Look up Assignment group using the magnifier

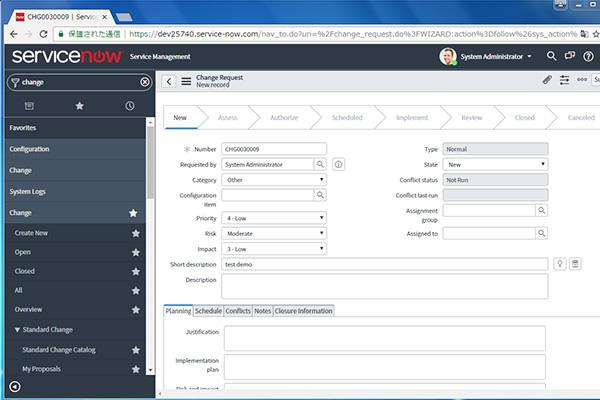click(541, 210)
